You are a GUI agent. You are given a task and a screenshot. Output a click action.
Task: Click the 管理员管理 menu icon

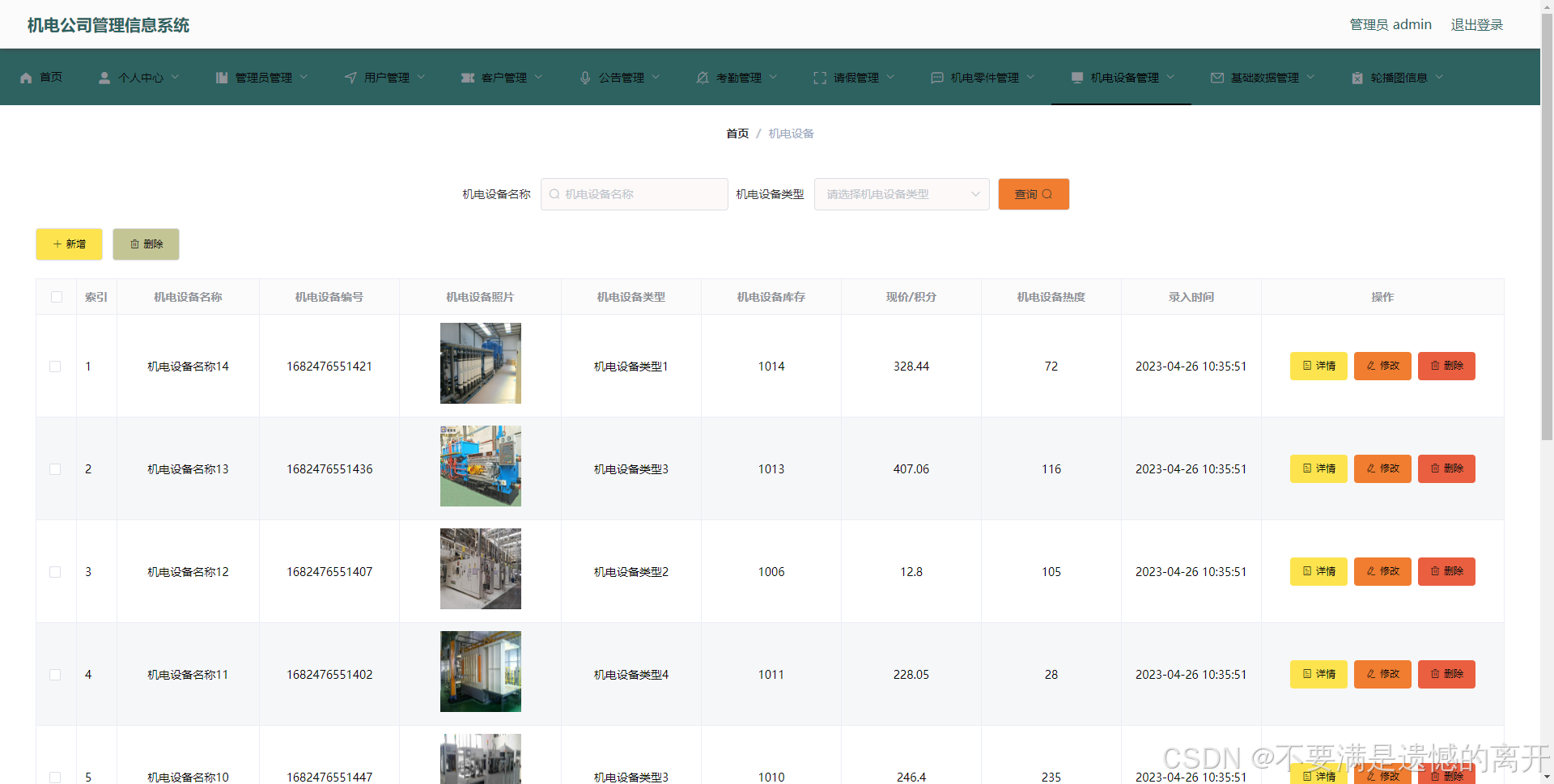tap(222, 78)
